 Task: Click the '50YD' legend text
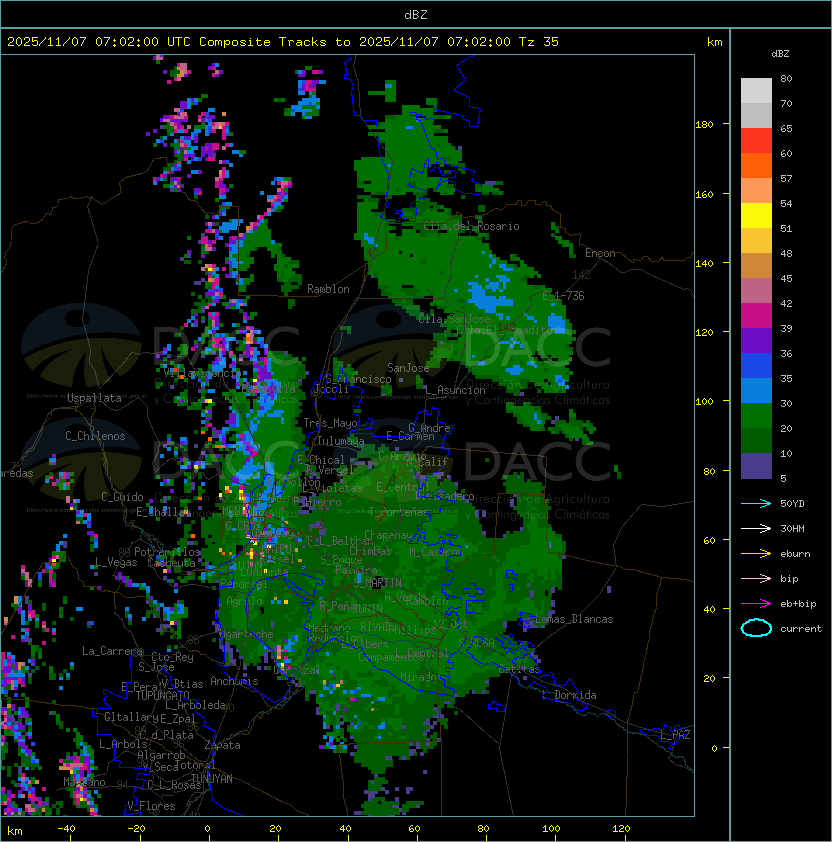pos(792,504)
